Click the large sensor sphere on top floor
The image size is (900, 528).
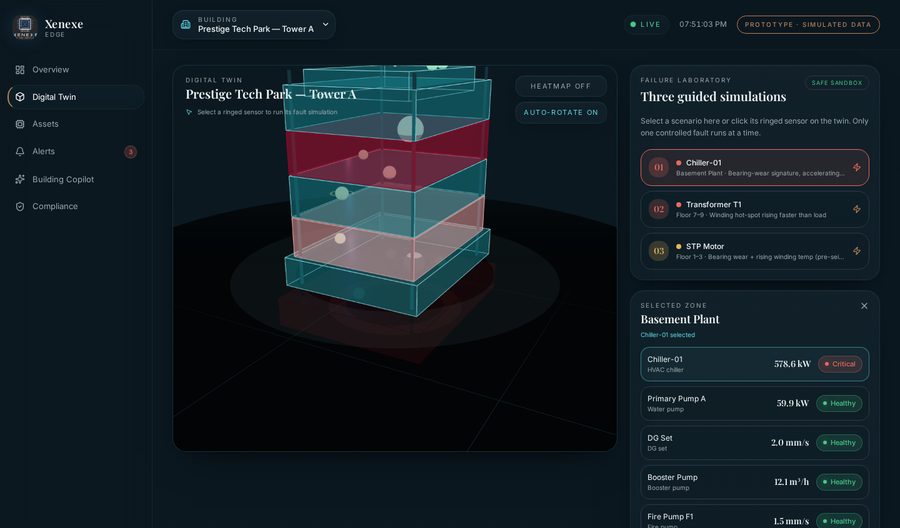(410, 129)
